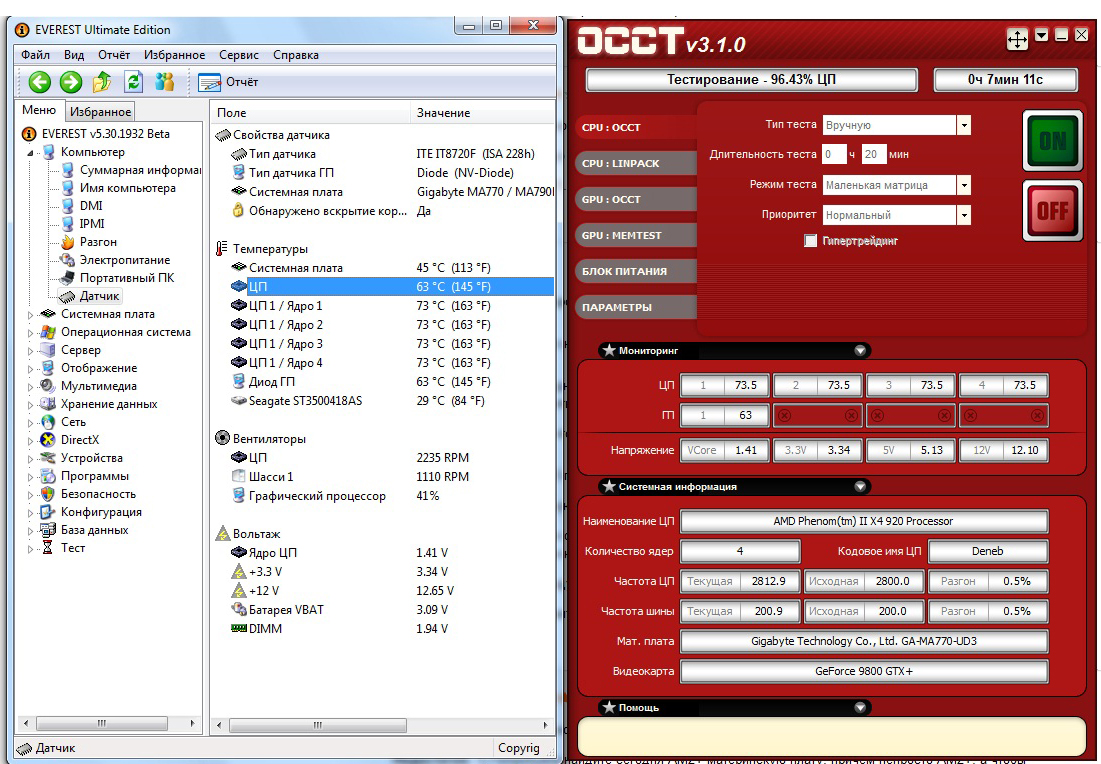Open the Приоритет dropdown

964,215
